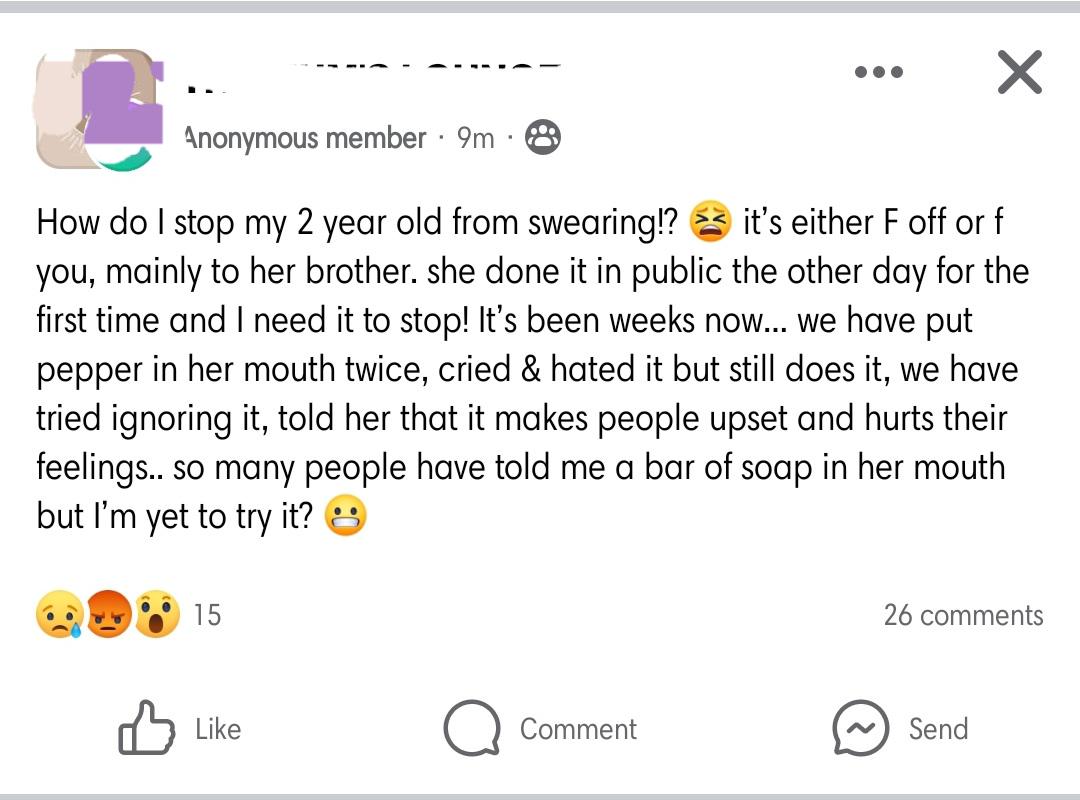
Task: Open the post options three-dot menu
Action: click(878, 71)
